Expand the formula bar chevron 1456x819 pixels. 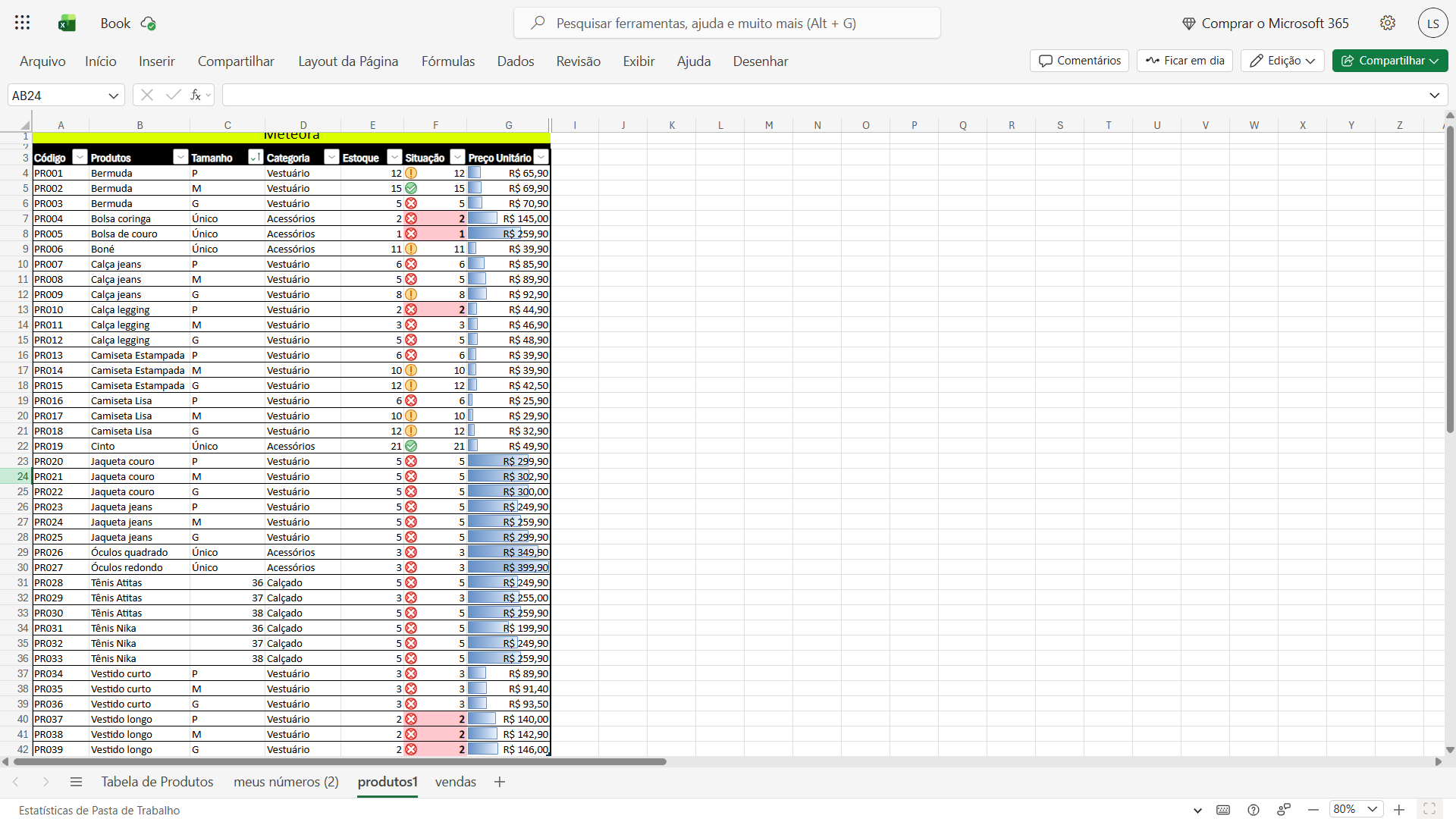1435,96
